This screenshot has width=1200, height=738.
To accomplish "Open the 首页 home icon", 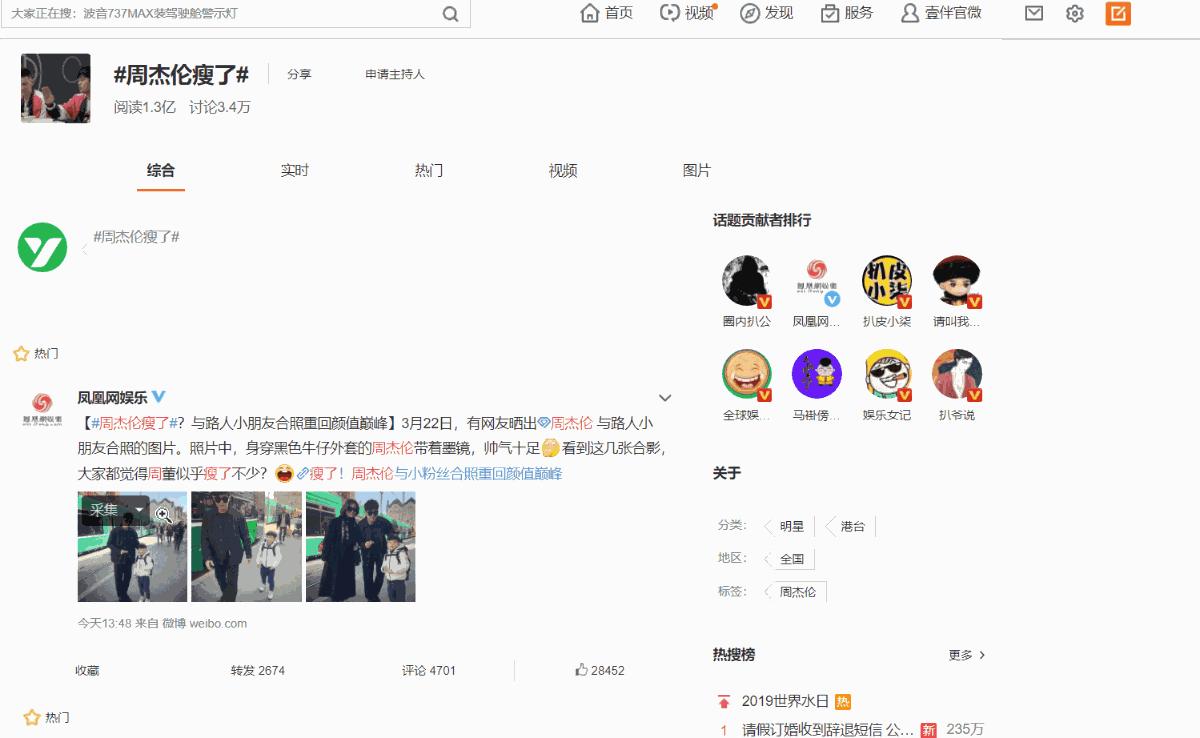I will 589,14.
